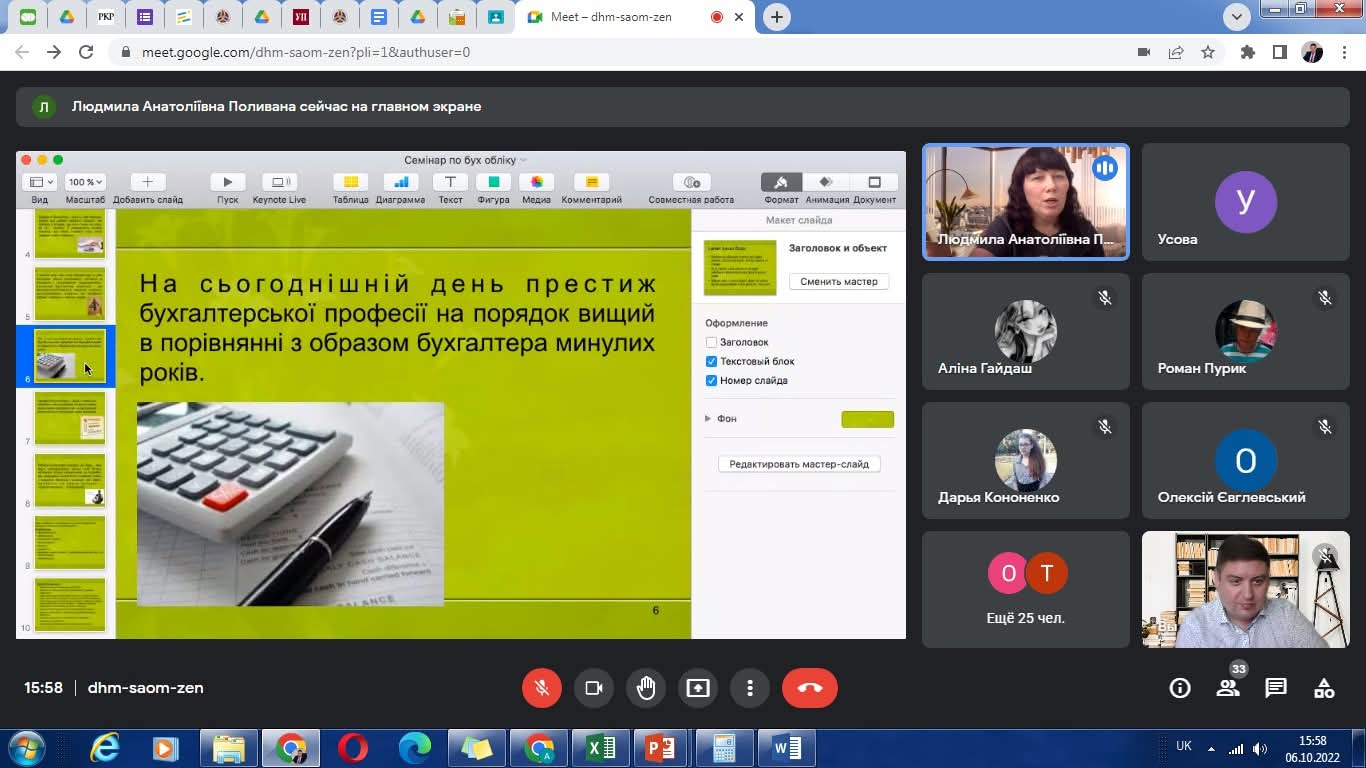1366x768 pixels.
Task: Click the Сменить мастер button
Action: [839, 282]
